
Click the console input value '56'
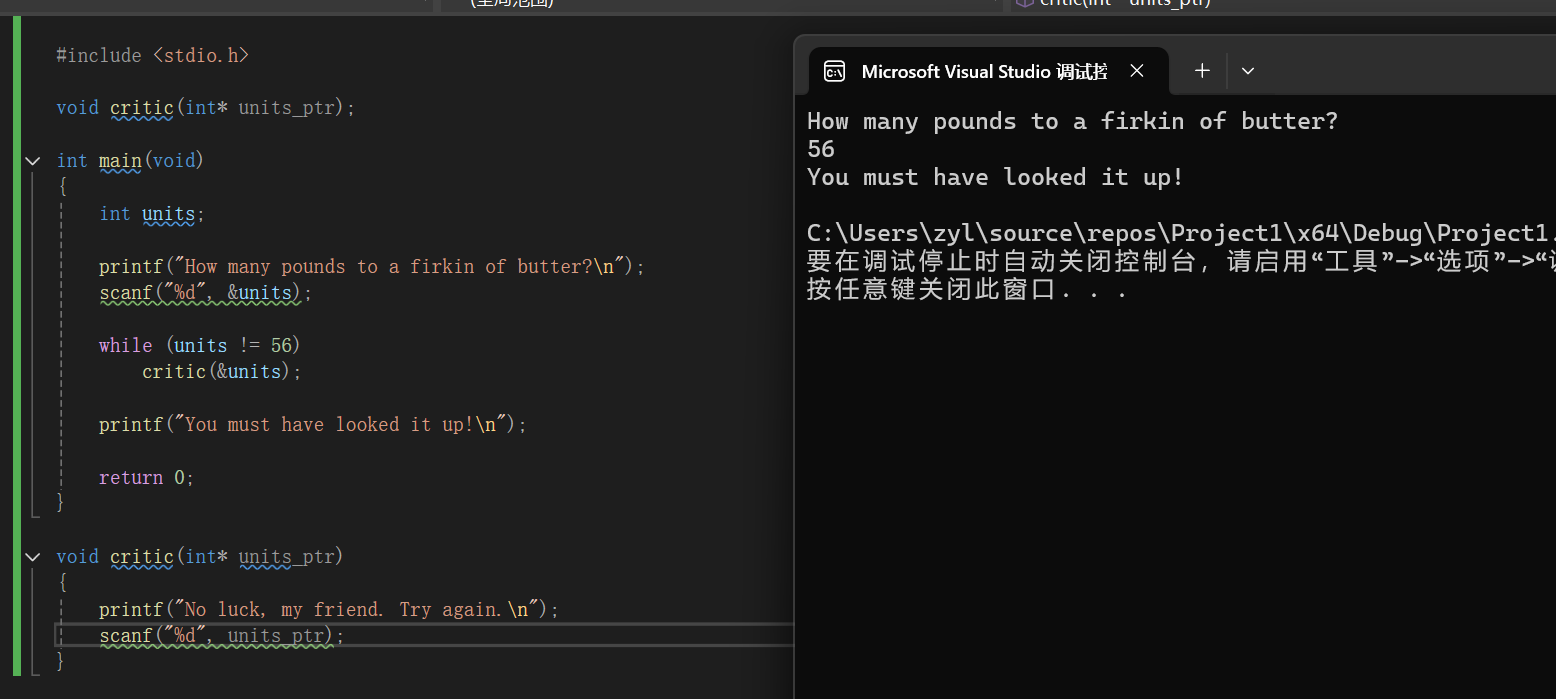tap(821, 150)
